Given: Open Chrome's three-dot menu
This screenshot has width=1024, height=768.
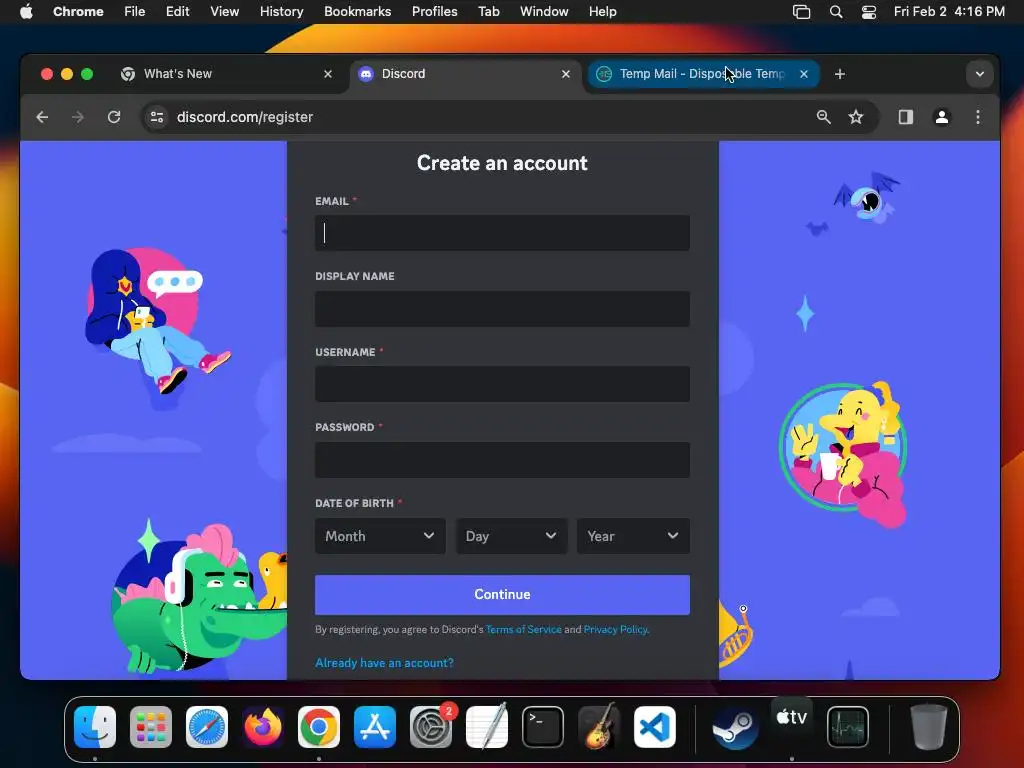Looking at the screenshot, I should [978, 117].
